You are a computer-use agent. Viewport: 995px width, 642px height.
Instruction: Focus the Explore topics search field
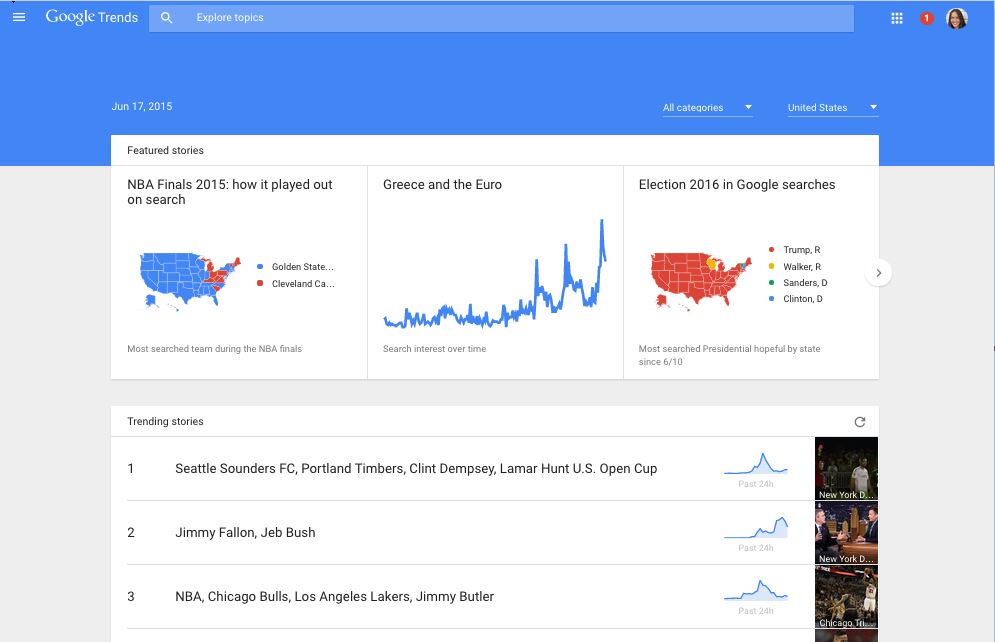pyautogui.click(x=501, y=18)
